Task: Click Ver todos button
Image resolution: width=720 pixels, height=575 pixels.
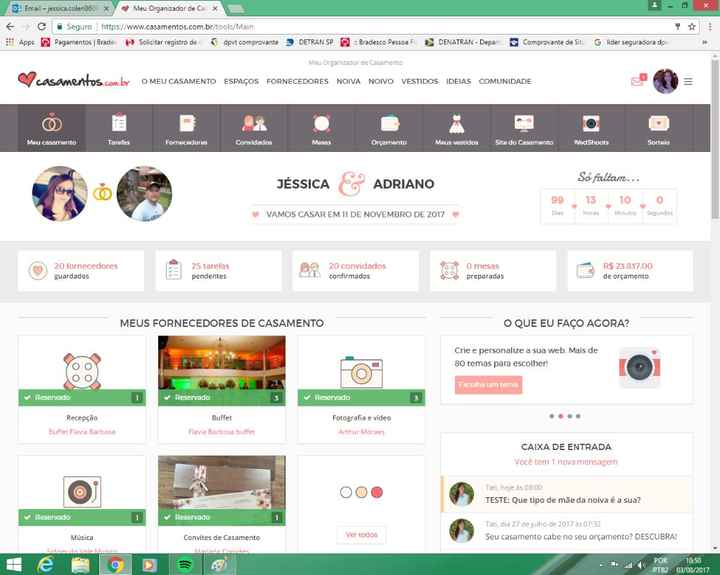Action: (361, 535)
